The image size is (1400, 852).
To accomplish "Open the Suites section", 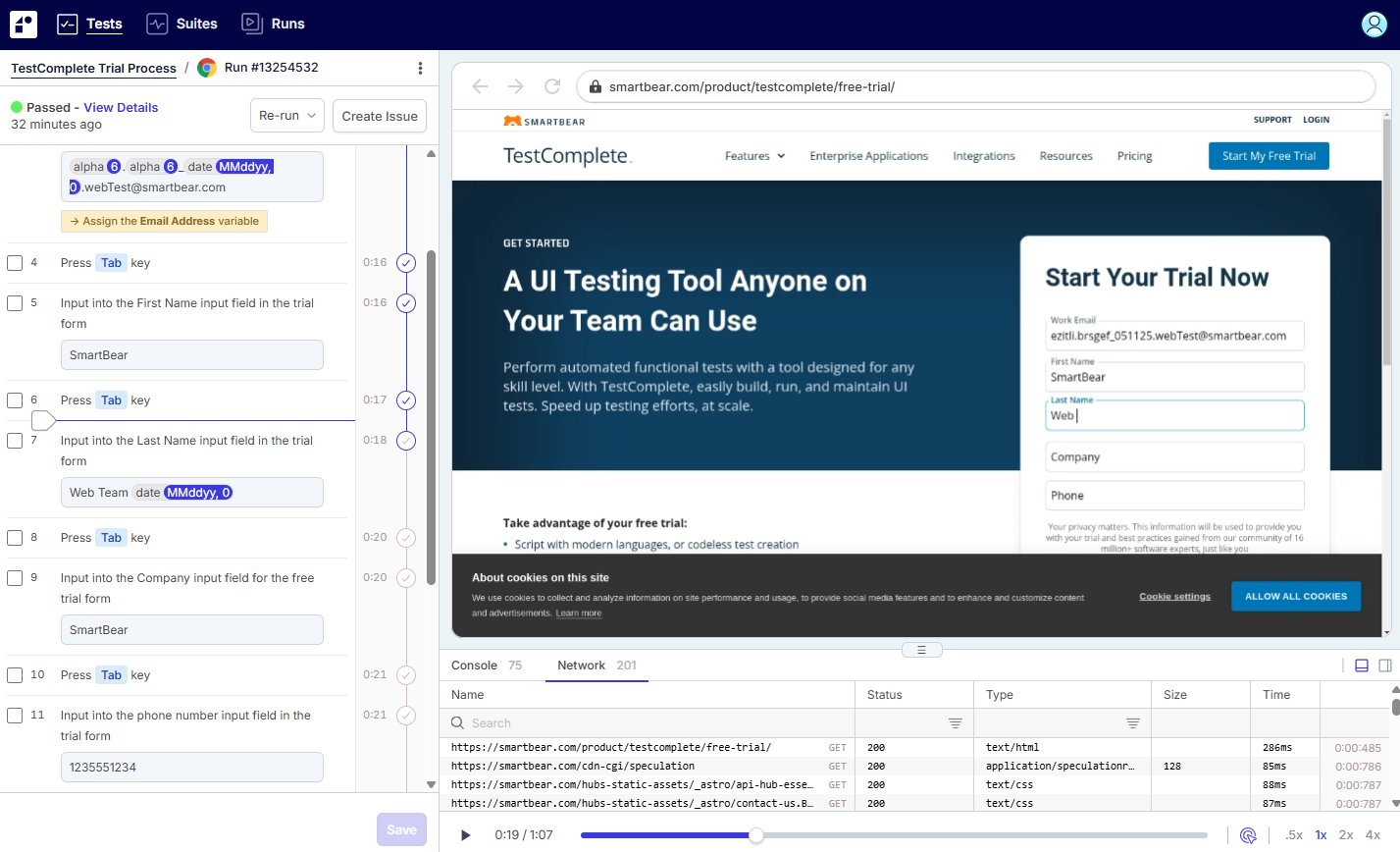I will (181, 24).
